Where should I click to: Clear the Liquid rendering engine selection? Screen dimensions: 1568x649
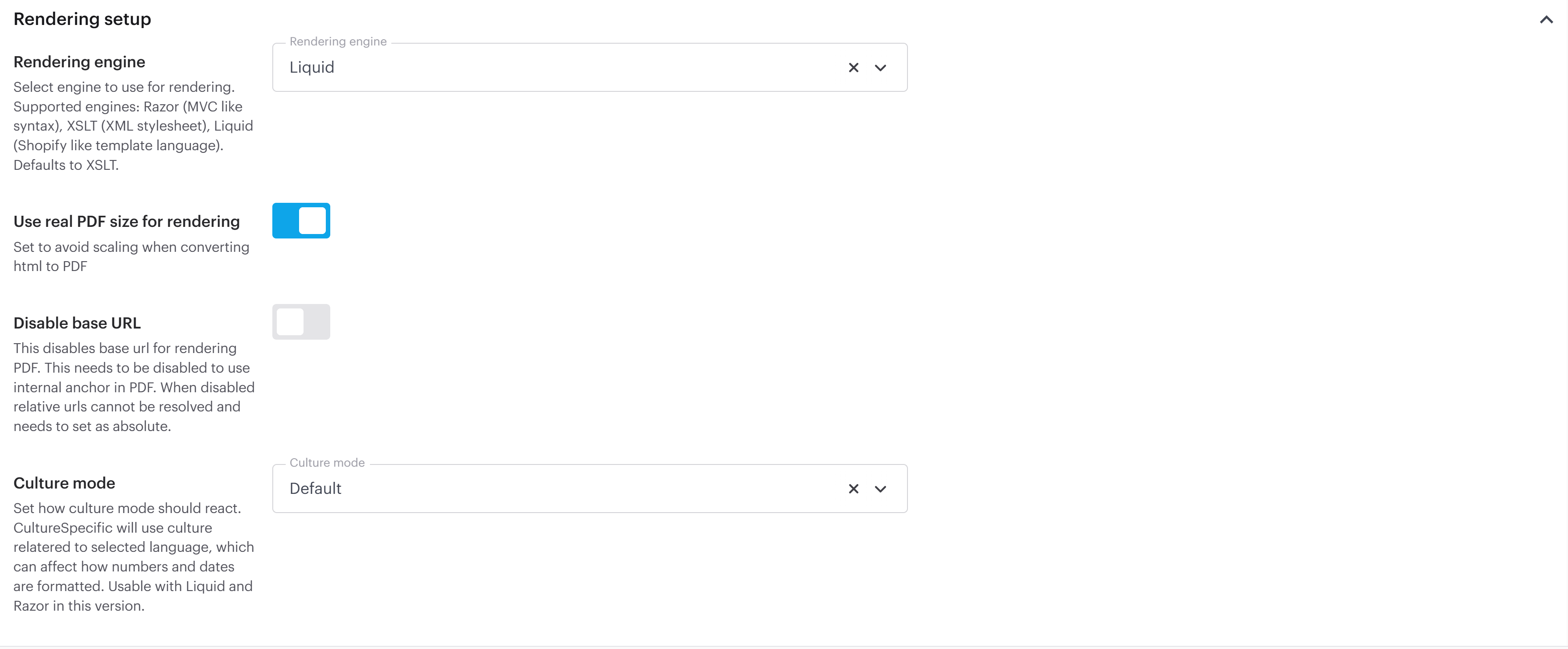[854, 68]
